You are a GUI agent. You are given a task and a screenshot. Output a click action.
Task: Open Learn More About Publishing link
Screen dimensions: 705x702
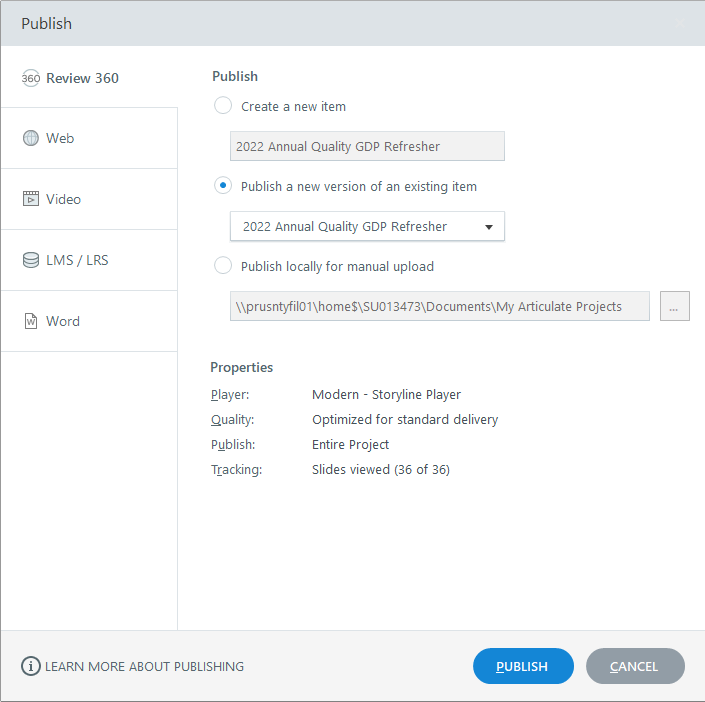(145, 666)
